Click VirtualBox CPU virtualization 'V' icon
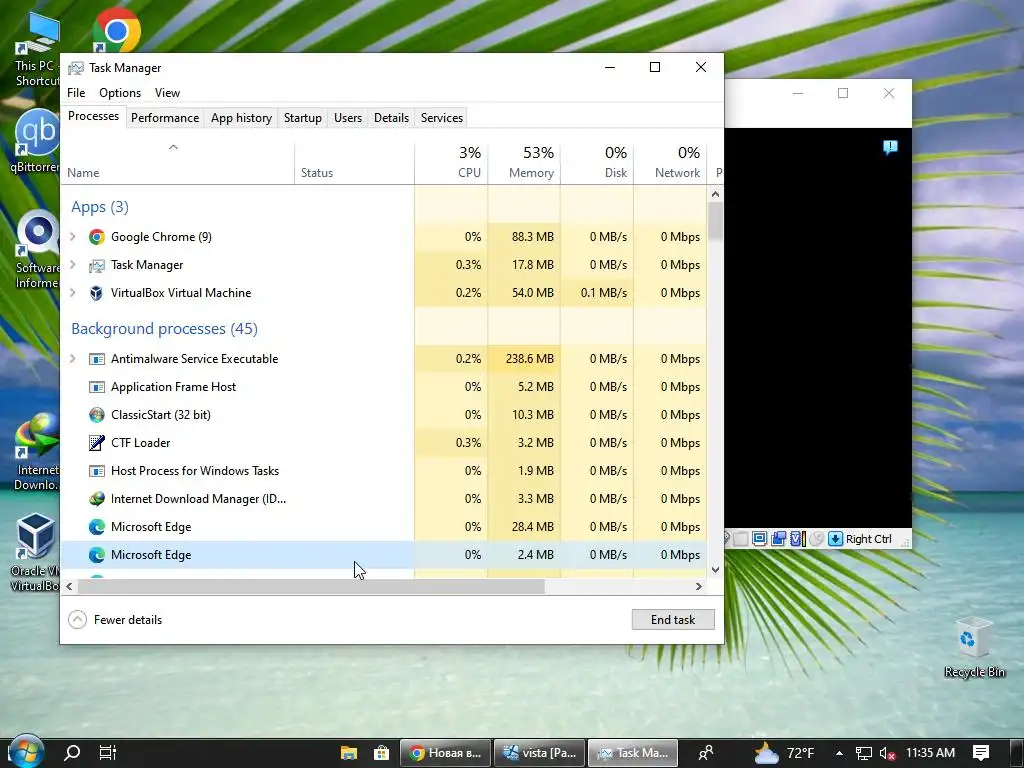 click(x=797, y=539)
